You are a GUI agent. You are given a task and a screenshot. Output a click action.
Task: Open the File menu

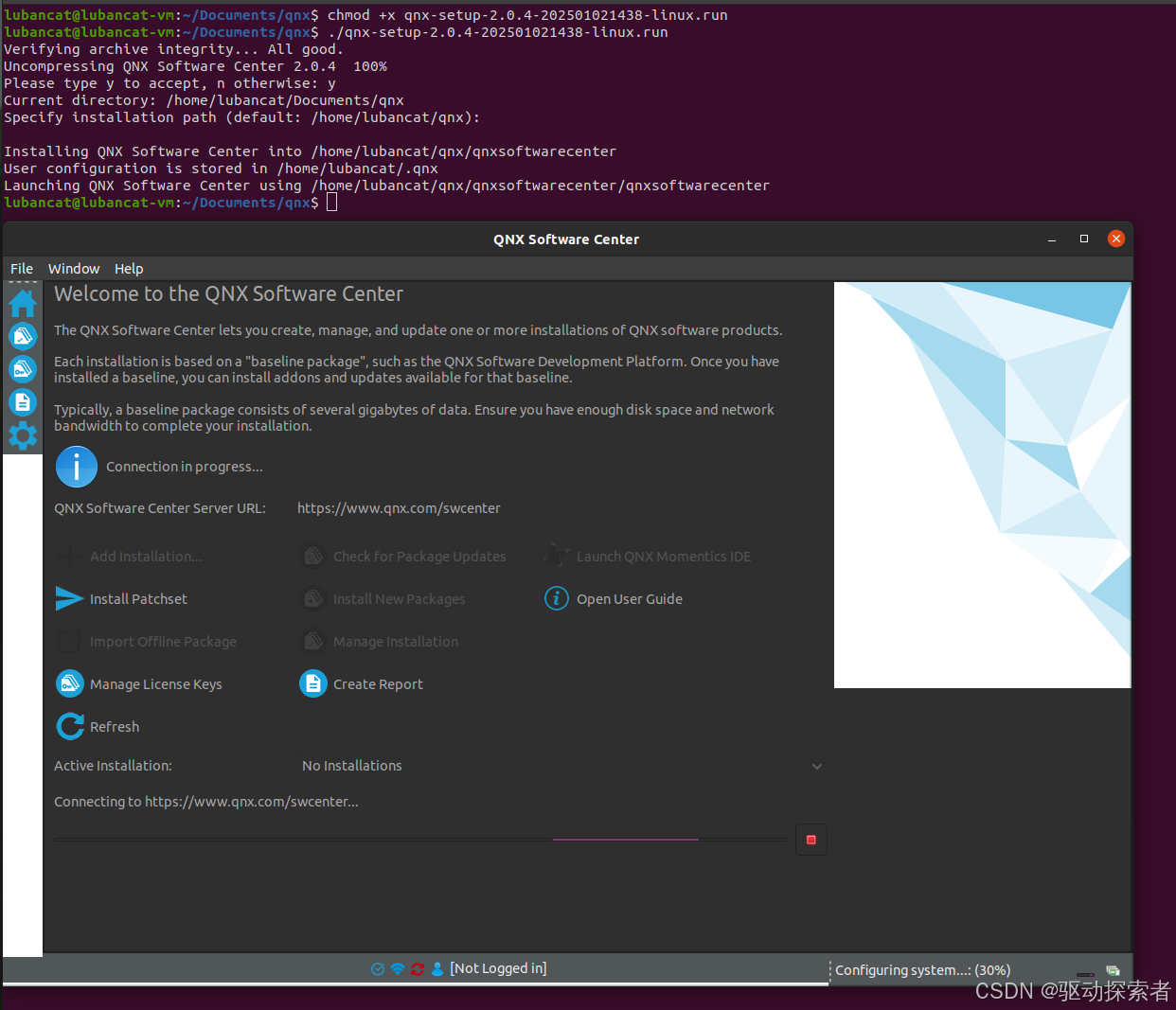pyautogui.click(x=22, y=269)
